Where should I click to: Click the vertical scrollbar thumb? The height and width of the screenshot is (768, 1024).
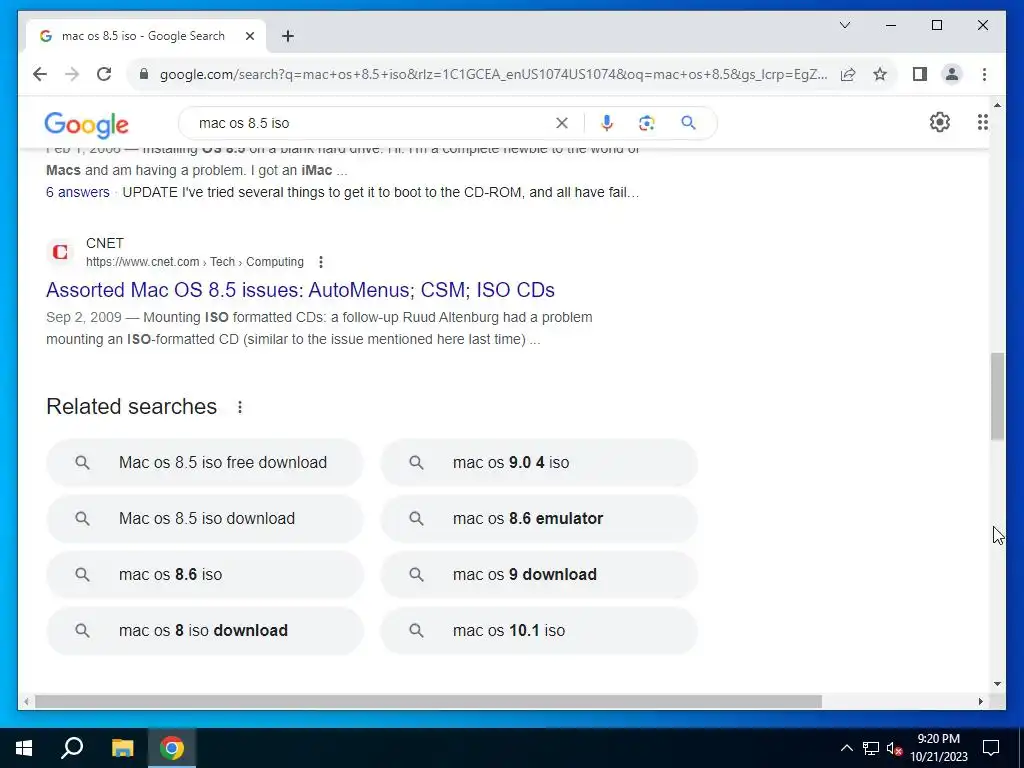click(x=997, y=396)
